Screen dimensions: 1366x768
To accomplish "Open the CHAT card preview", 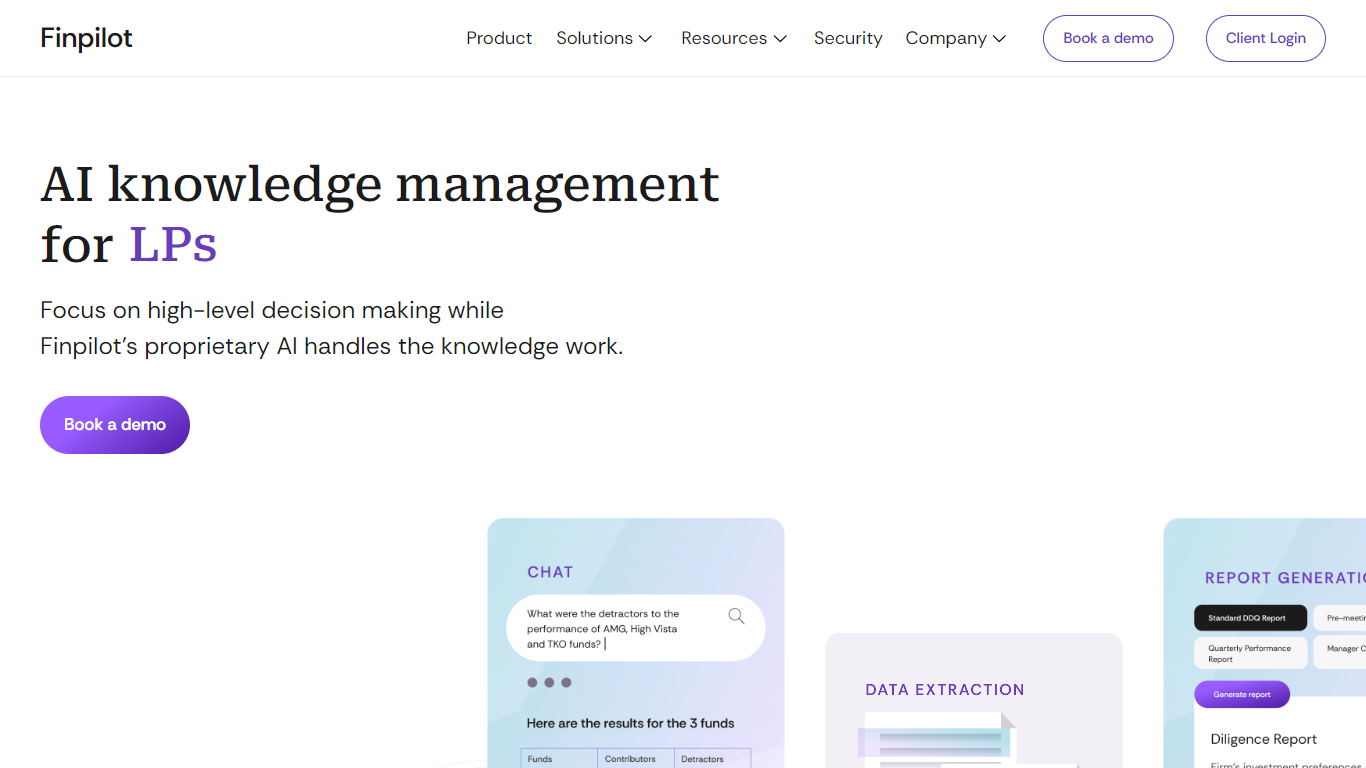I will [636, 643].
